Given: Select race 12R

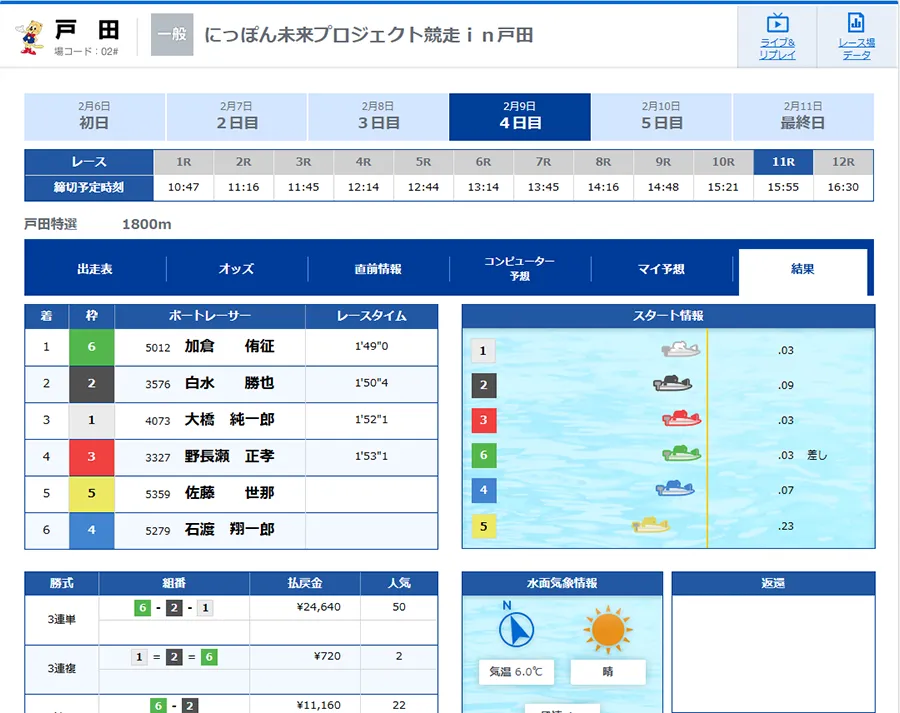Looking at the screenshot, I should (842, 162).
